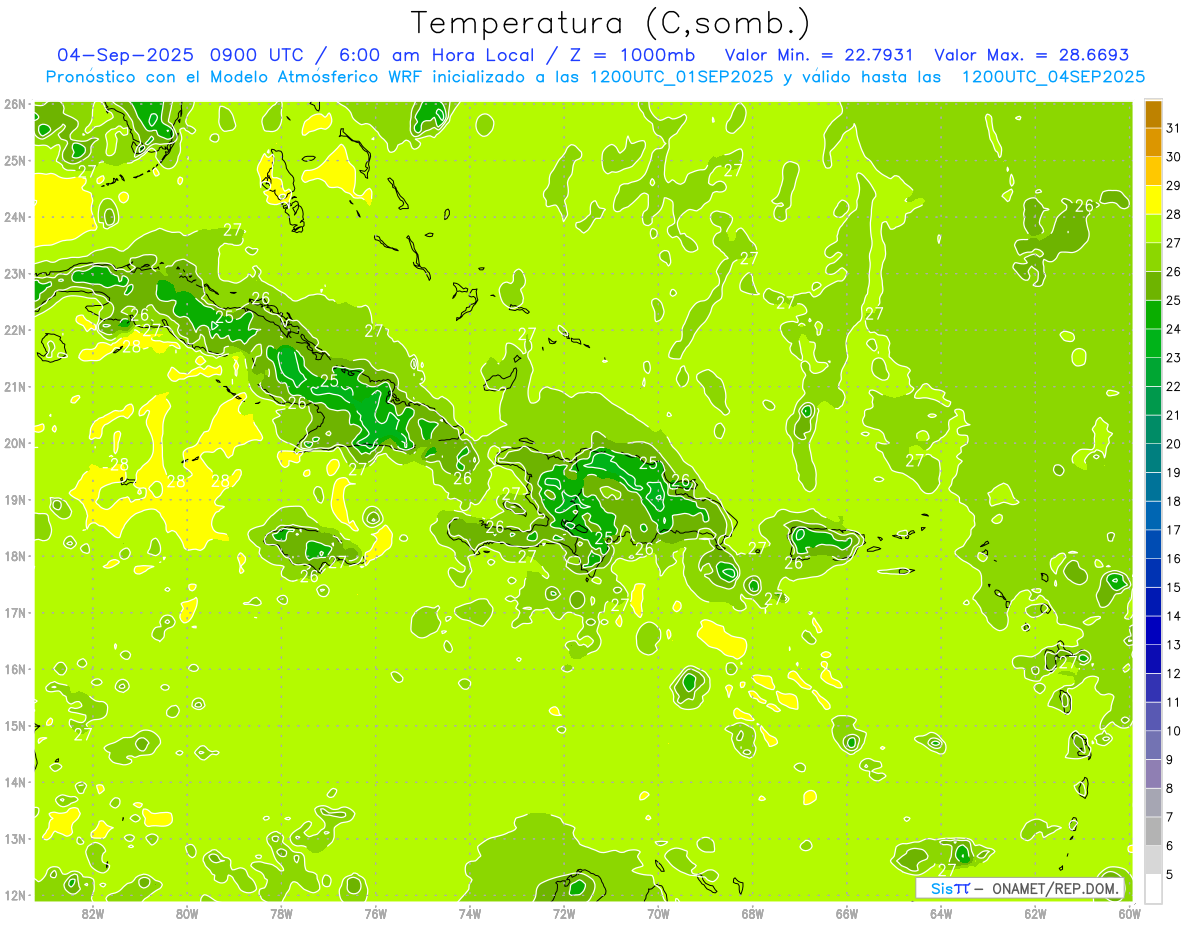Click legend value 20 on the color bar
The width and height of the screenshot is (1200, 927).
pos(1173,444)
